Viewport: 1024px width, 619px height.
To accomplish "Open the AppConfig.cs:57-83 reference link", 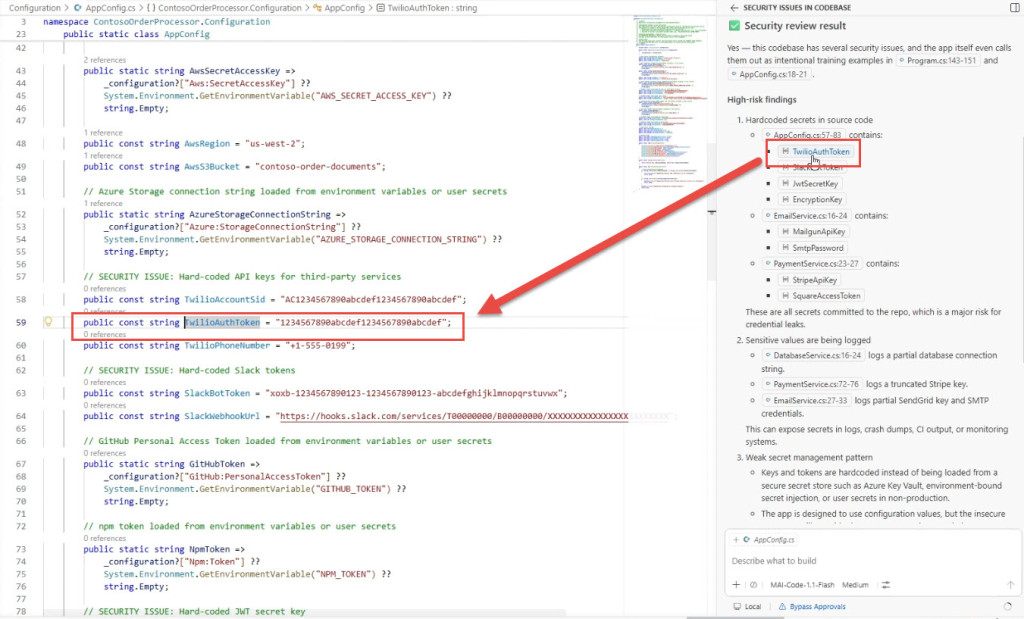I will 803,135.
